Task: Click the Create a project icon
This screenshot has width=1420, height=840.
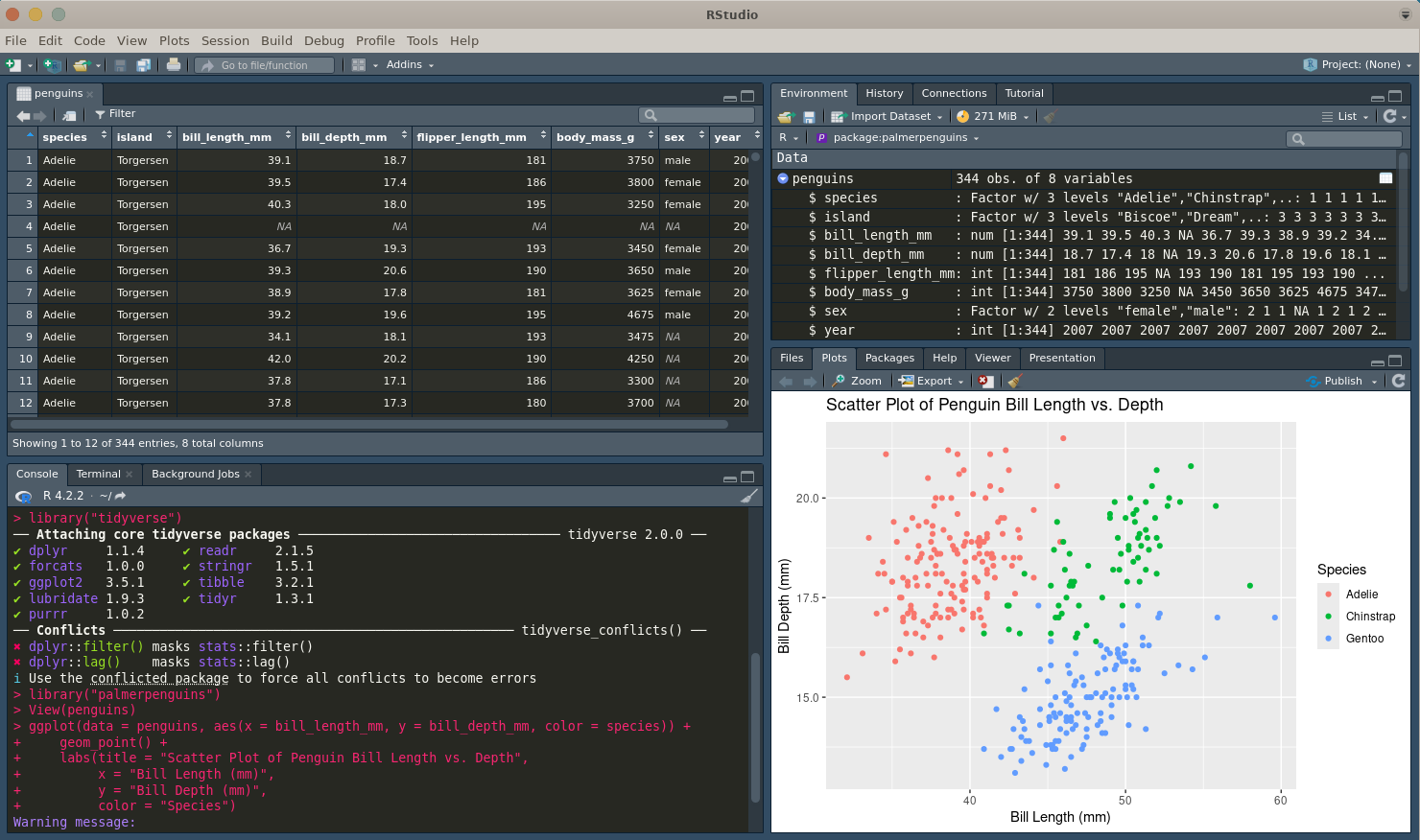Action: (51, 65)
